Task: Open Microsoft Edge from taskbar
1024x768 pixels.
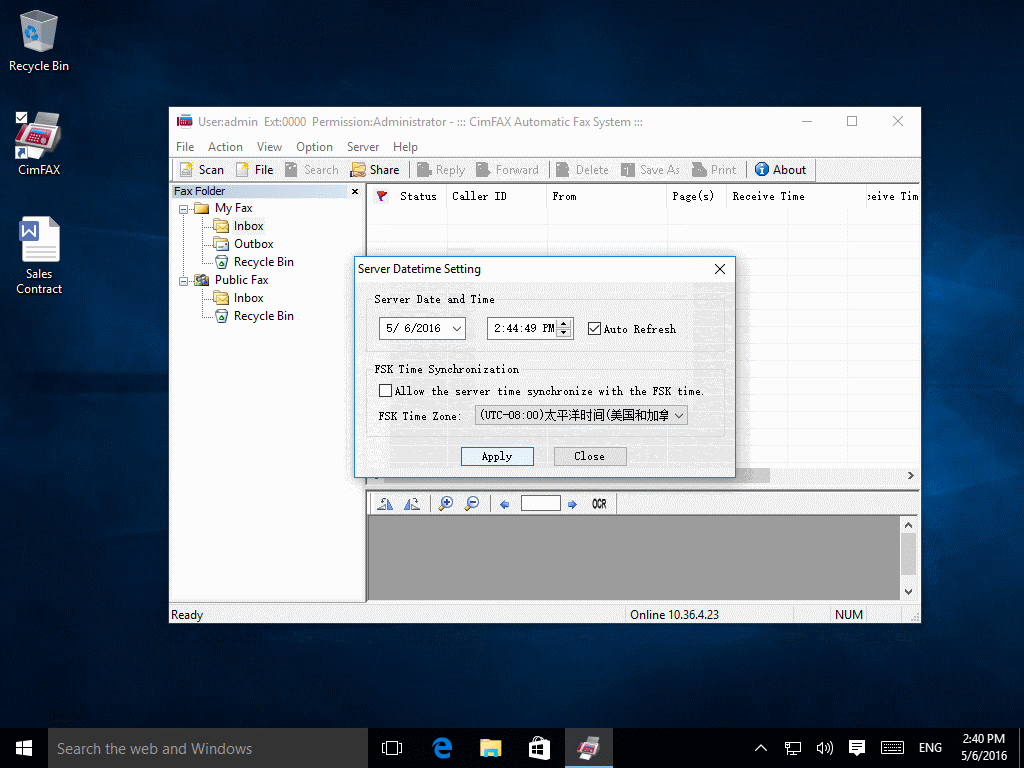Action: 442,748
